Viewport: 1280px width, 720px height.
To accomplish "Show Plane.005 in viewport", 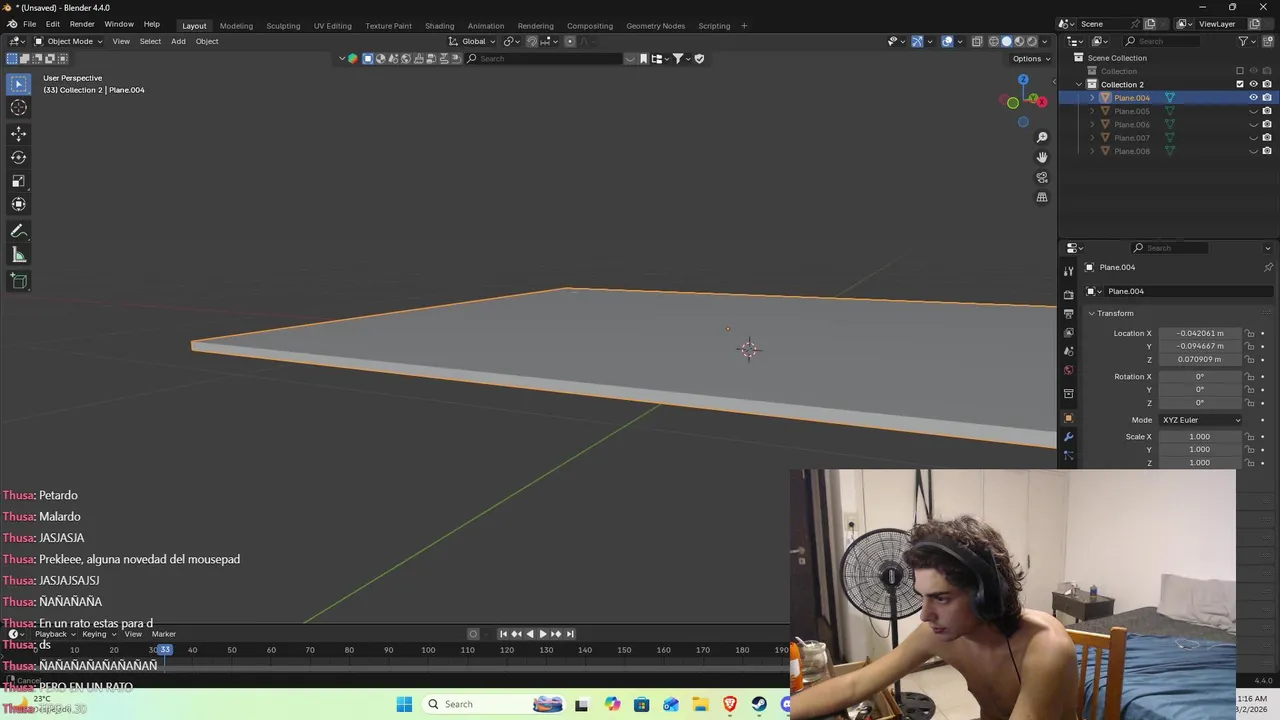I will pyautogui.click(x=1253, y=111).
